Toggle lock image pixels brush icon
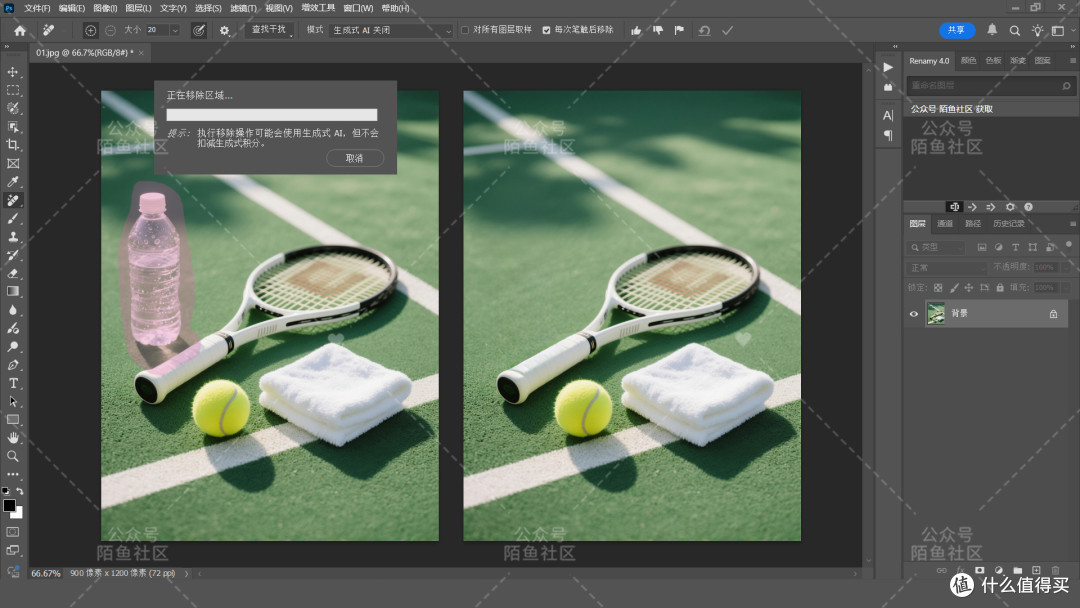The image size is (1080, 608). [953, 287]
